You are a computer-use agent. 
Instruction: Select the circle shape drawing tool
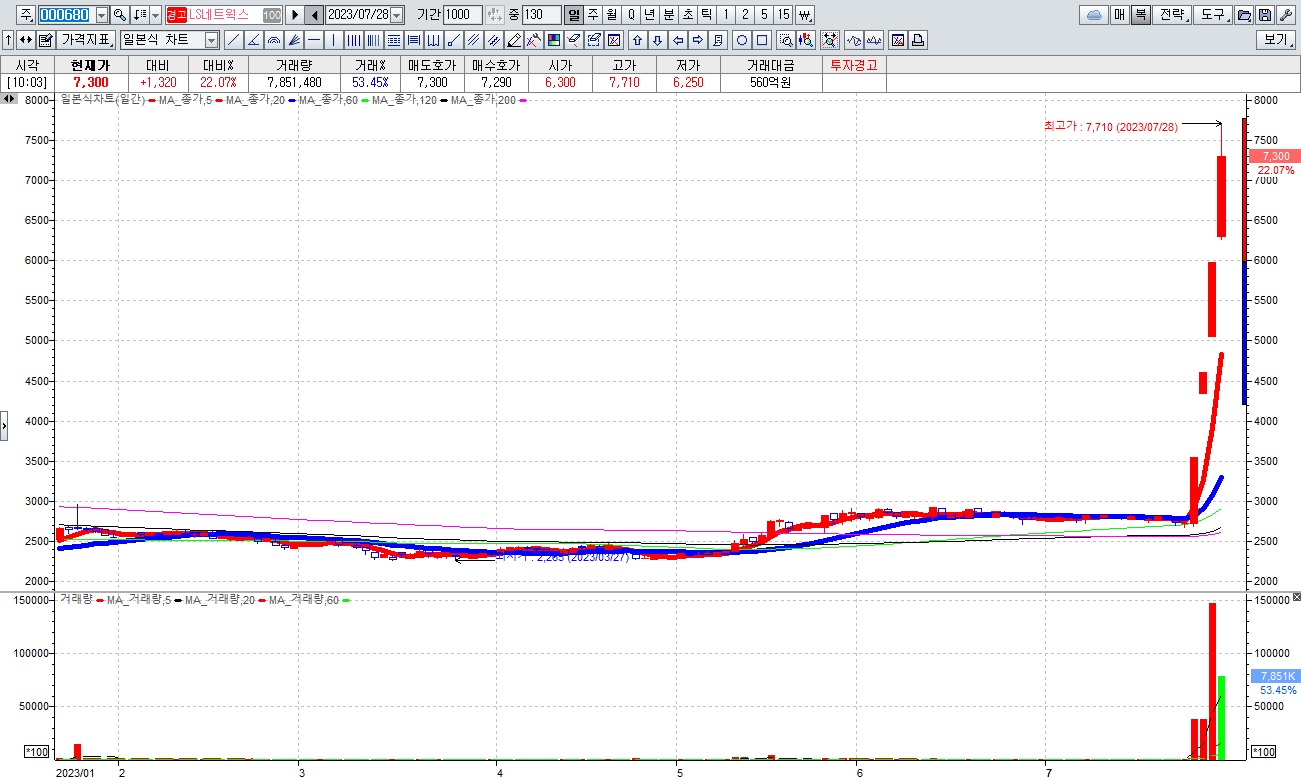[741, 40]
